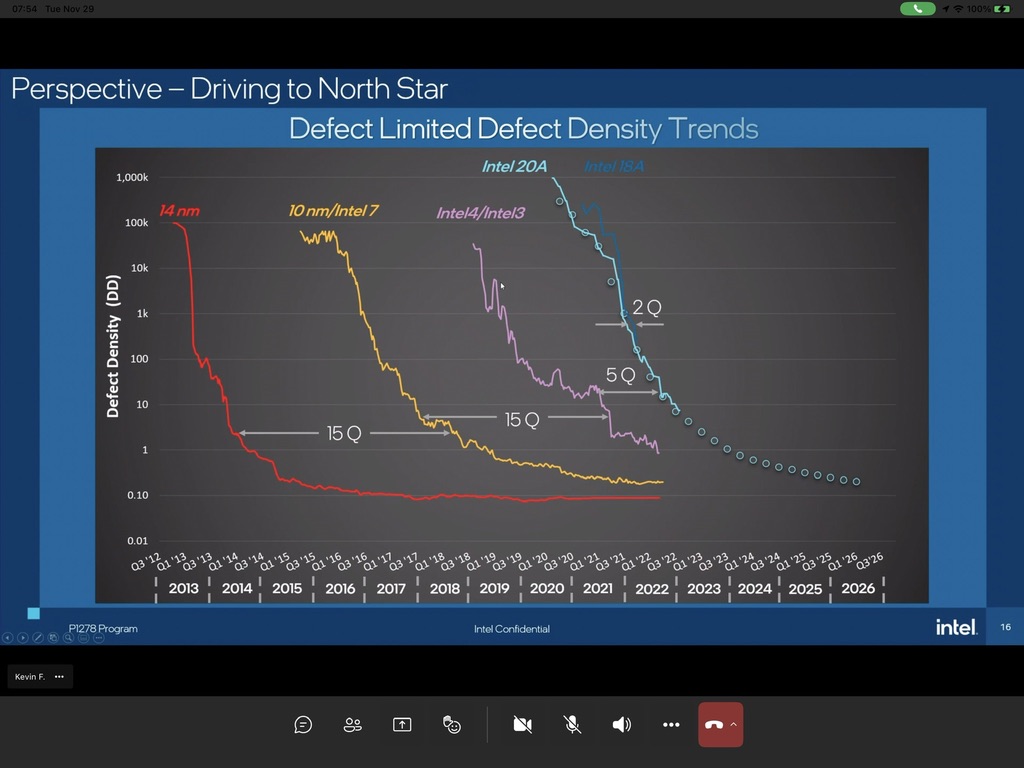
Task: Toggle slideshow subtitles button
Action: click(82, 637)
